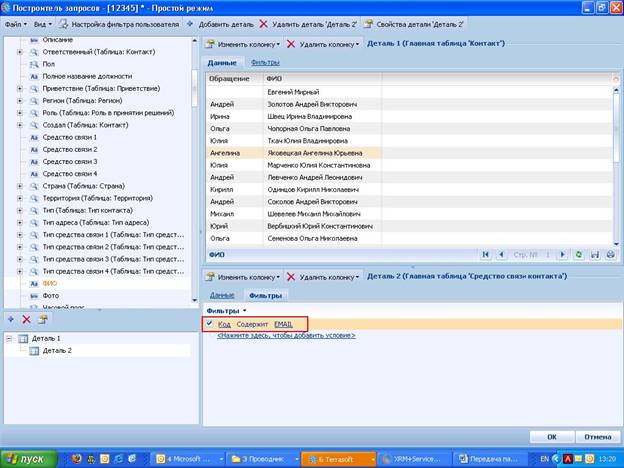
Task: Click the blue plus icon above detail tree
Action: (x=11, y=319)
